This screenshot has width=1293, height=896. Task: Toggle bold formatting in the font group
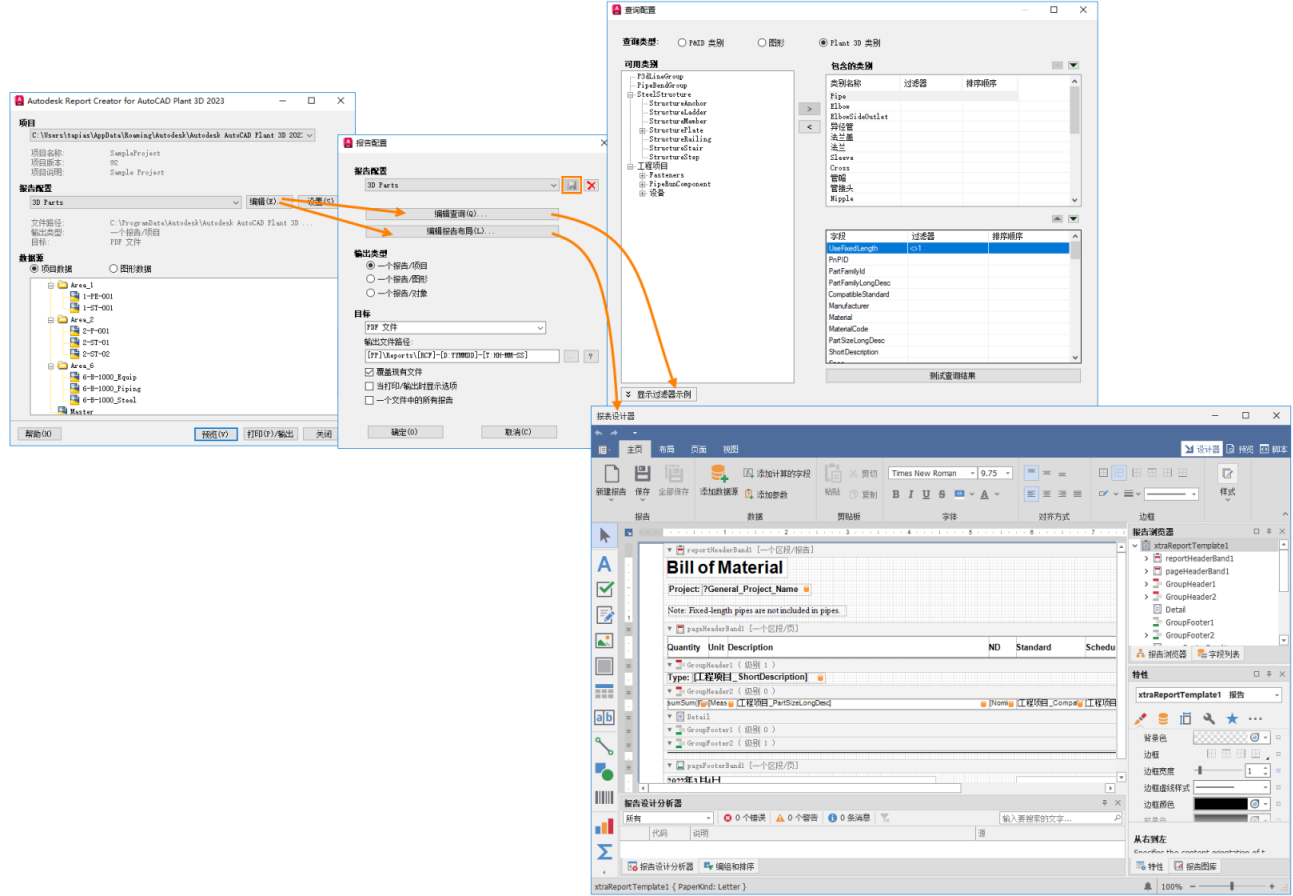[x=896, y=494]
